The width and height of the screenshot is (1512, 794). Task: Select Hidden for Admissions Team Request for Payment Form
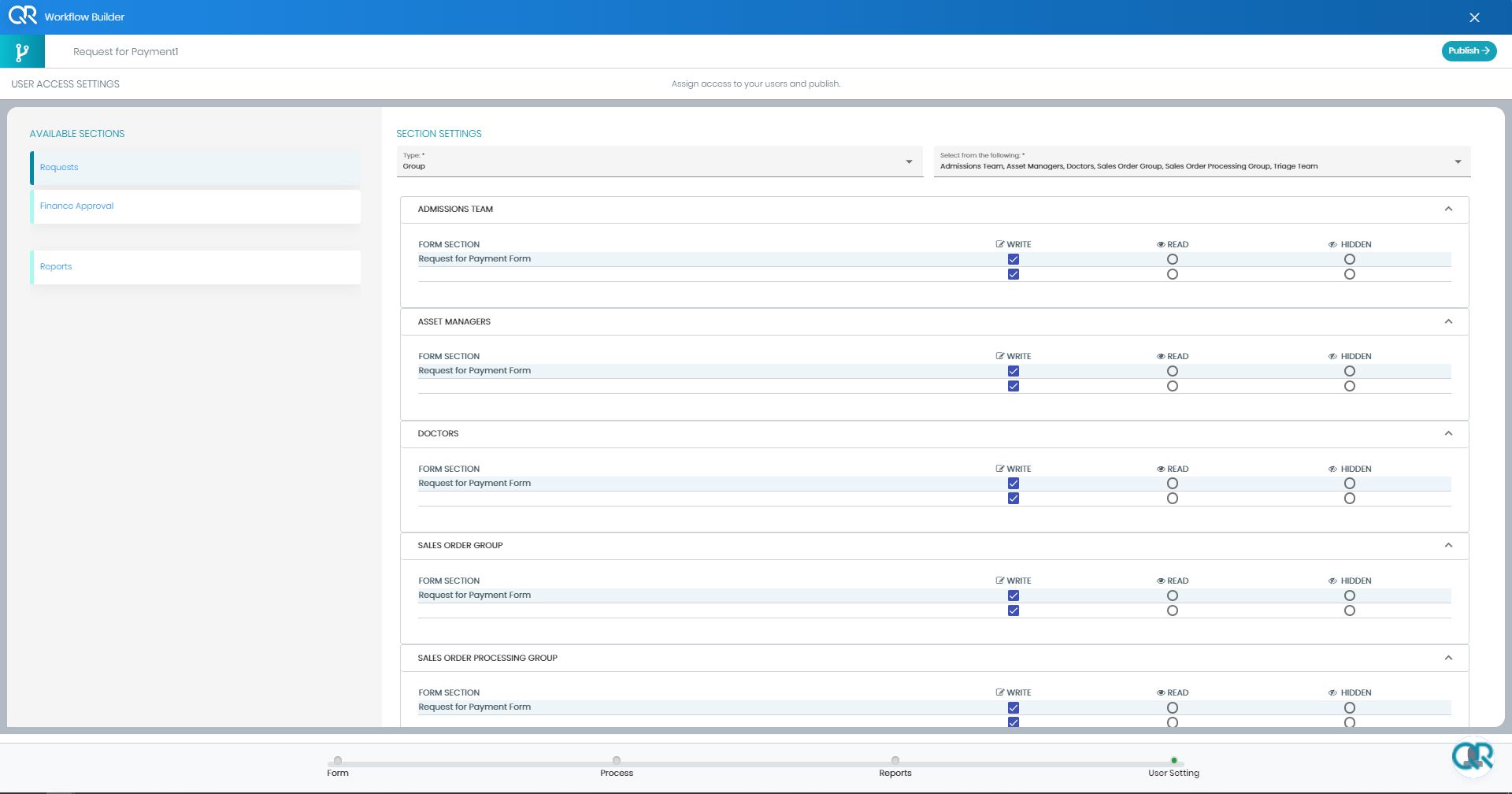pyautogui.click(x=1350, y=259)
